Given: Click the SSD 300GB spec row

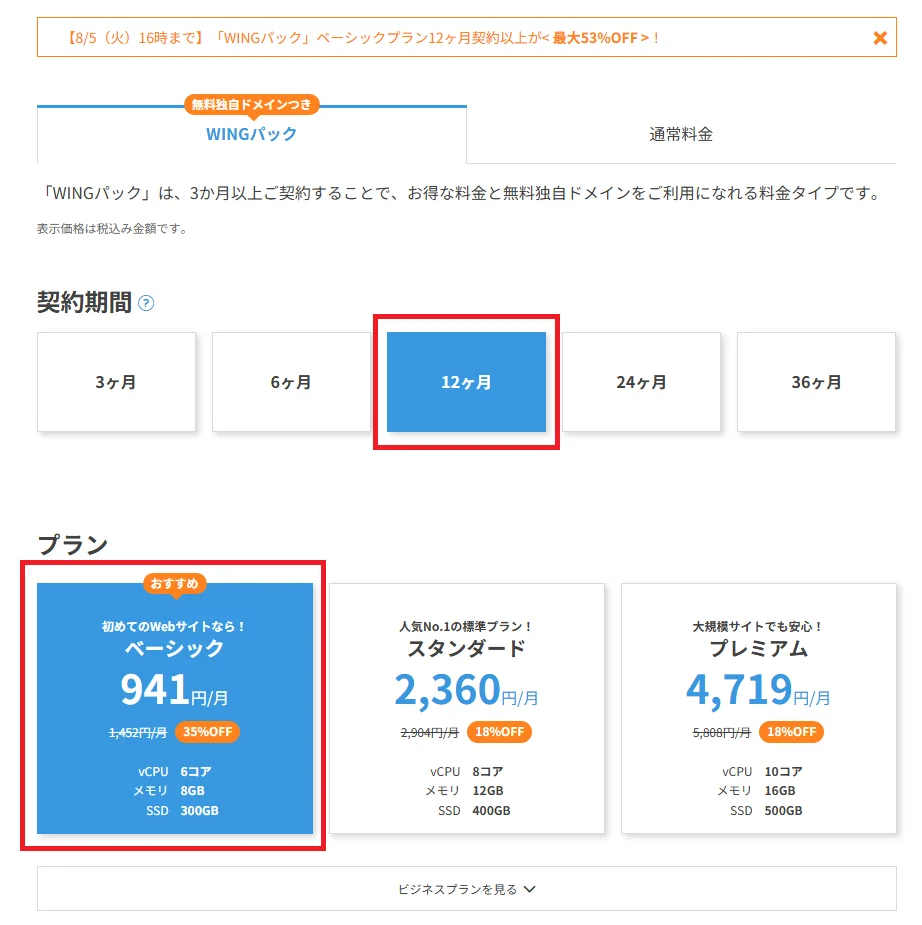Looking at the screenshot, I should 182,811.
